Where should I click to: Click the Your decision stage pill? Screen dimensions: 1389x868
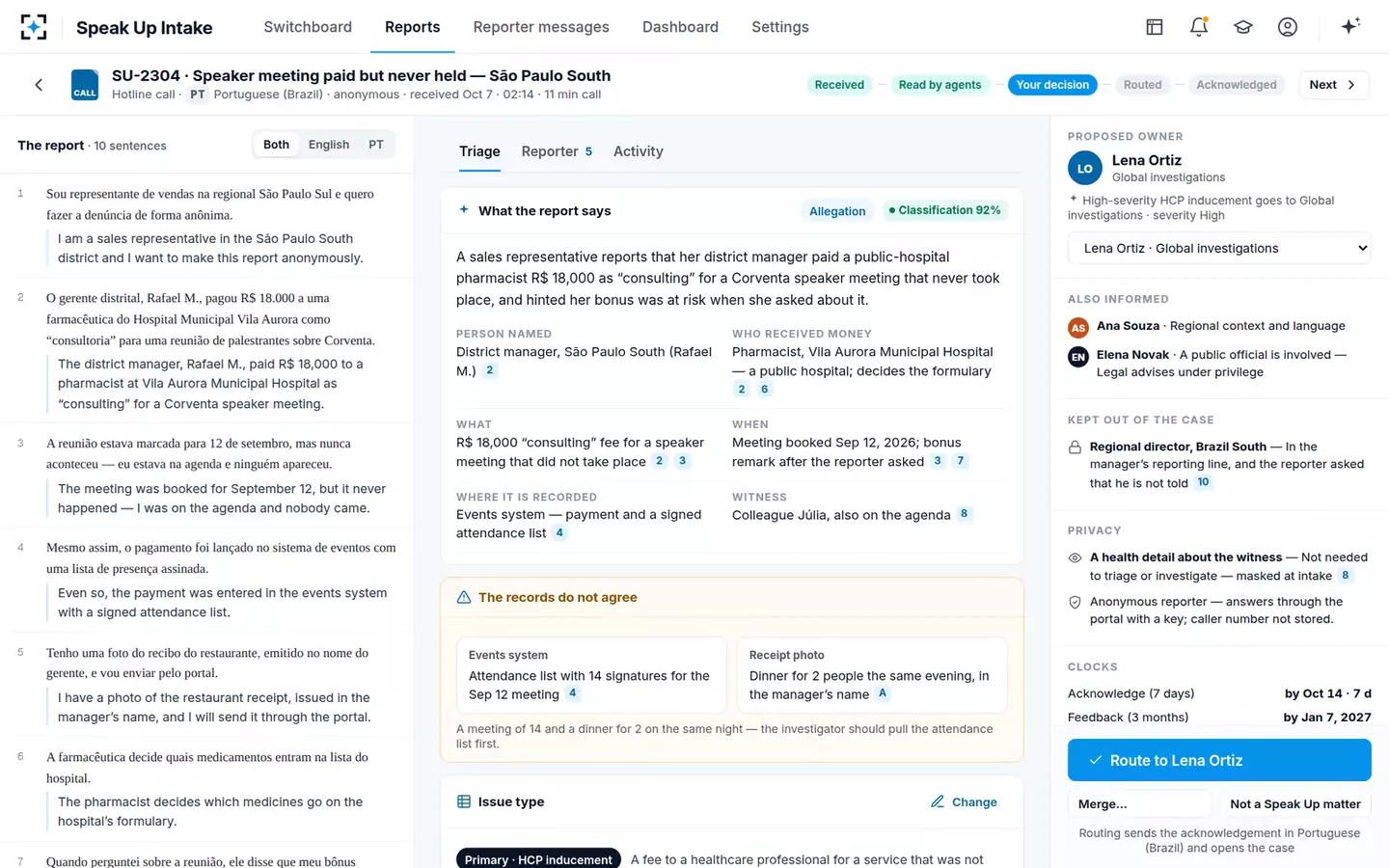click(1052, 85)
